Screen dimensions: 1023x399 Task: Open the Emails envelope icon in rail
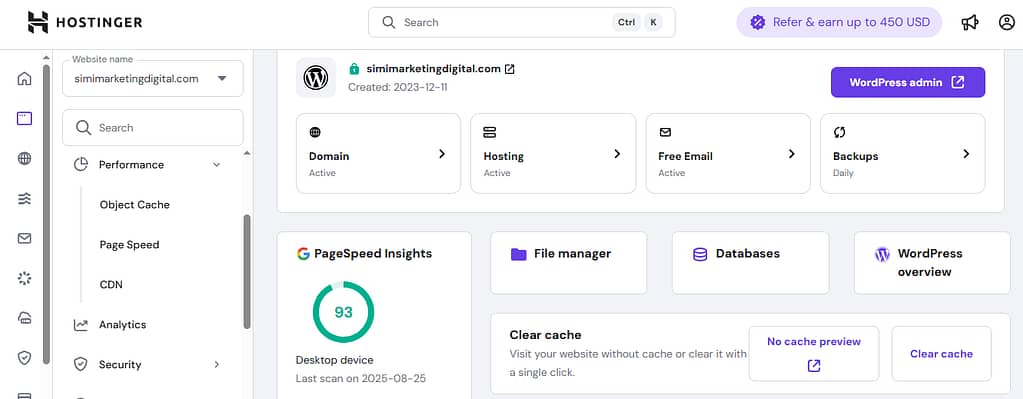point(24,239)
